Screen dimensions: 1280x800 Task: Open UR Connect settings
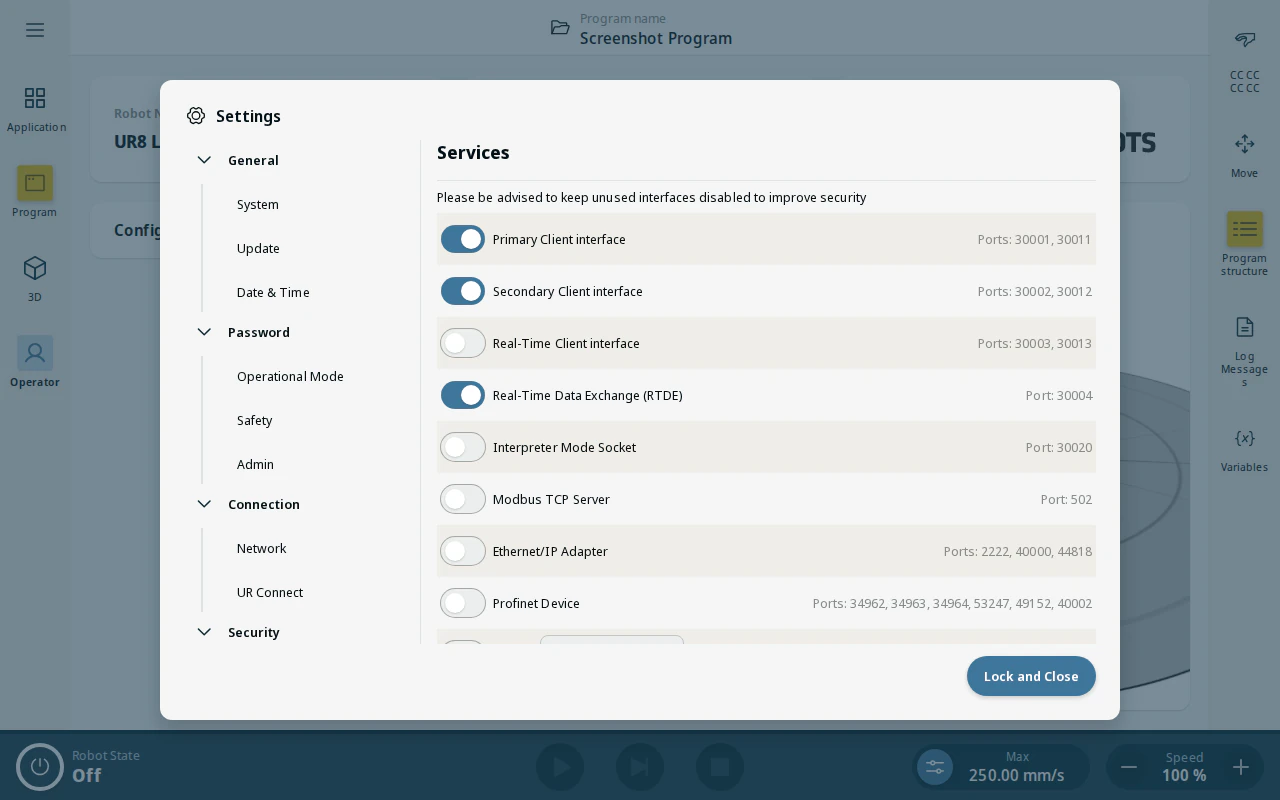pos(270,592)
